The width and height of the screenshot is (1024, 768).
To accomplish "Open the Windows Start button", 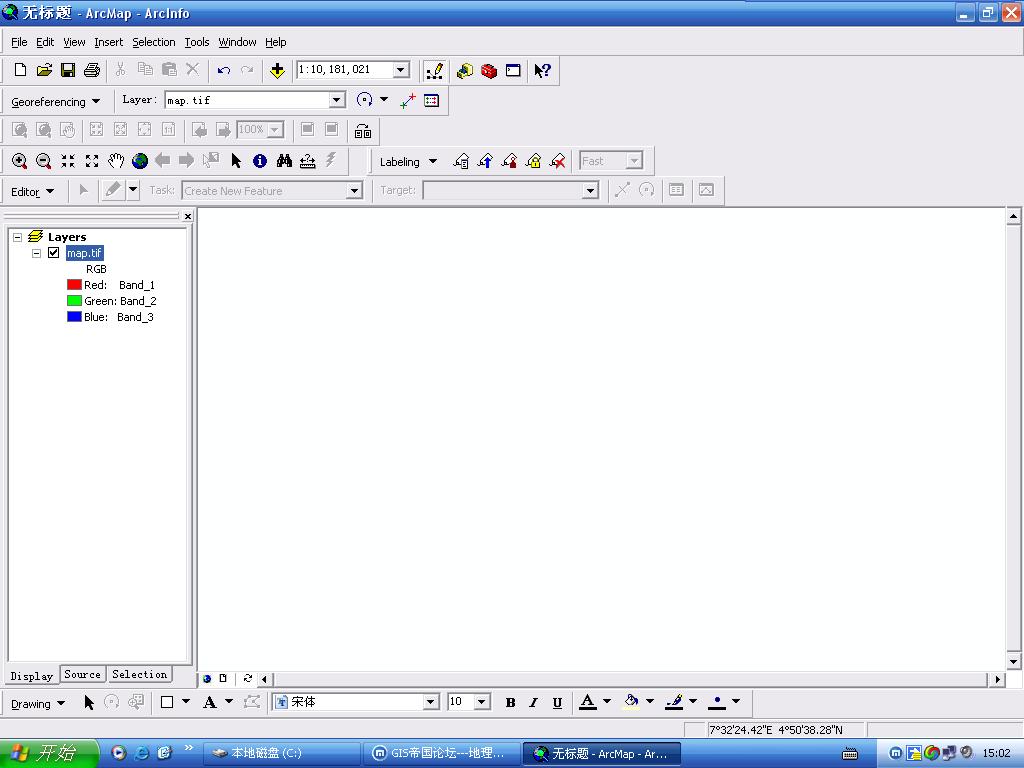I will [49, 754].
